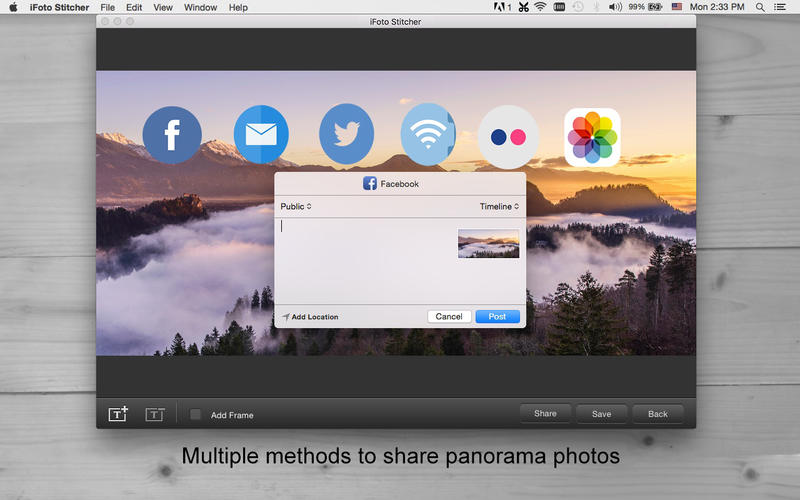Screen dimensions: 800x500
Task: Open Spotlight search in the menu bar
Action: (x=760, y=7)
